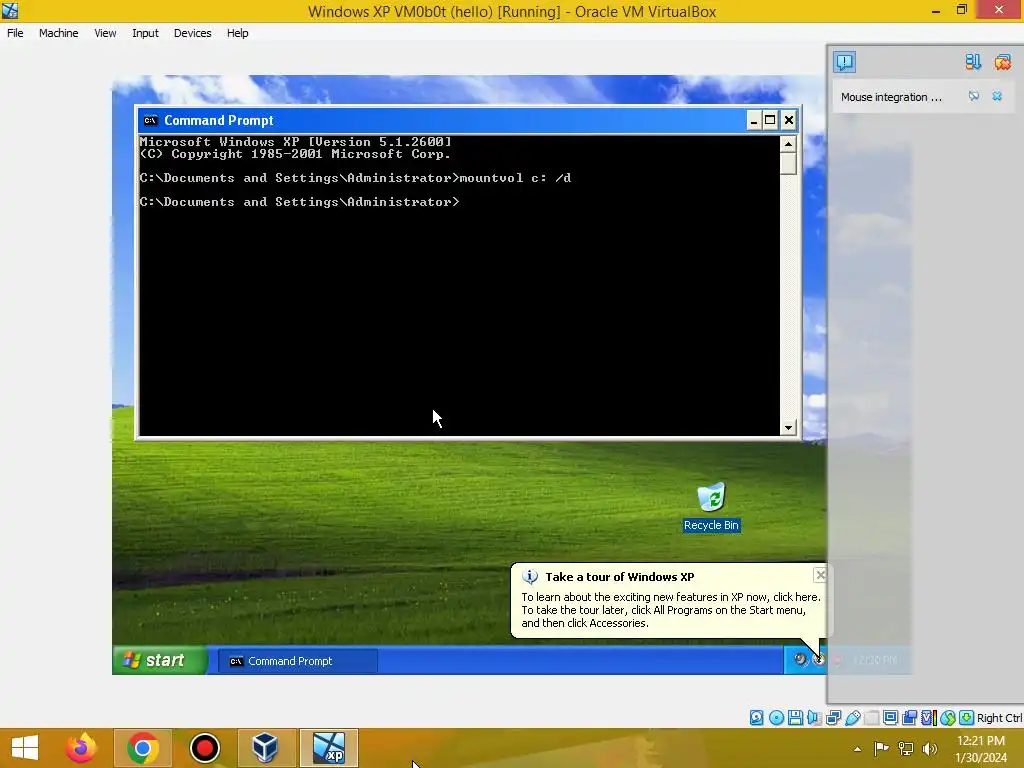The image size is (1024, 768).
Task: Click the keyboard capture green arrow icon
Action: tap(967, 718)
